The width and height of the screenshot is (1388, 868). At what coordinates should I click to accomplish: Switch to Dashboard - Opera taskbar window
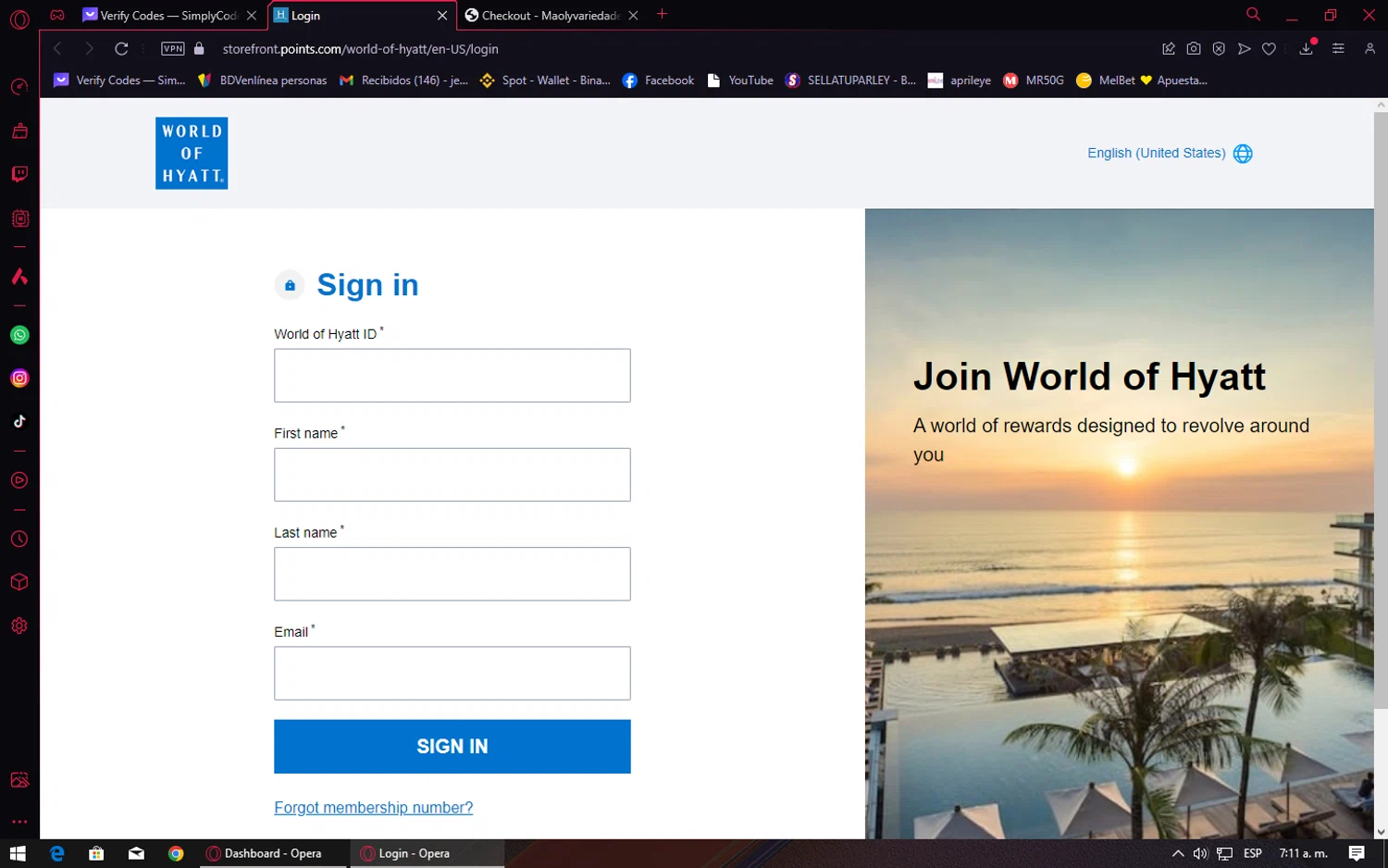pos(273,853)
